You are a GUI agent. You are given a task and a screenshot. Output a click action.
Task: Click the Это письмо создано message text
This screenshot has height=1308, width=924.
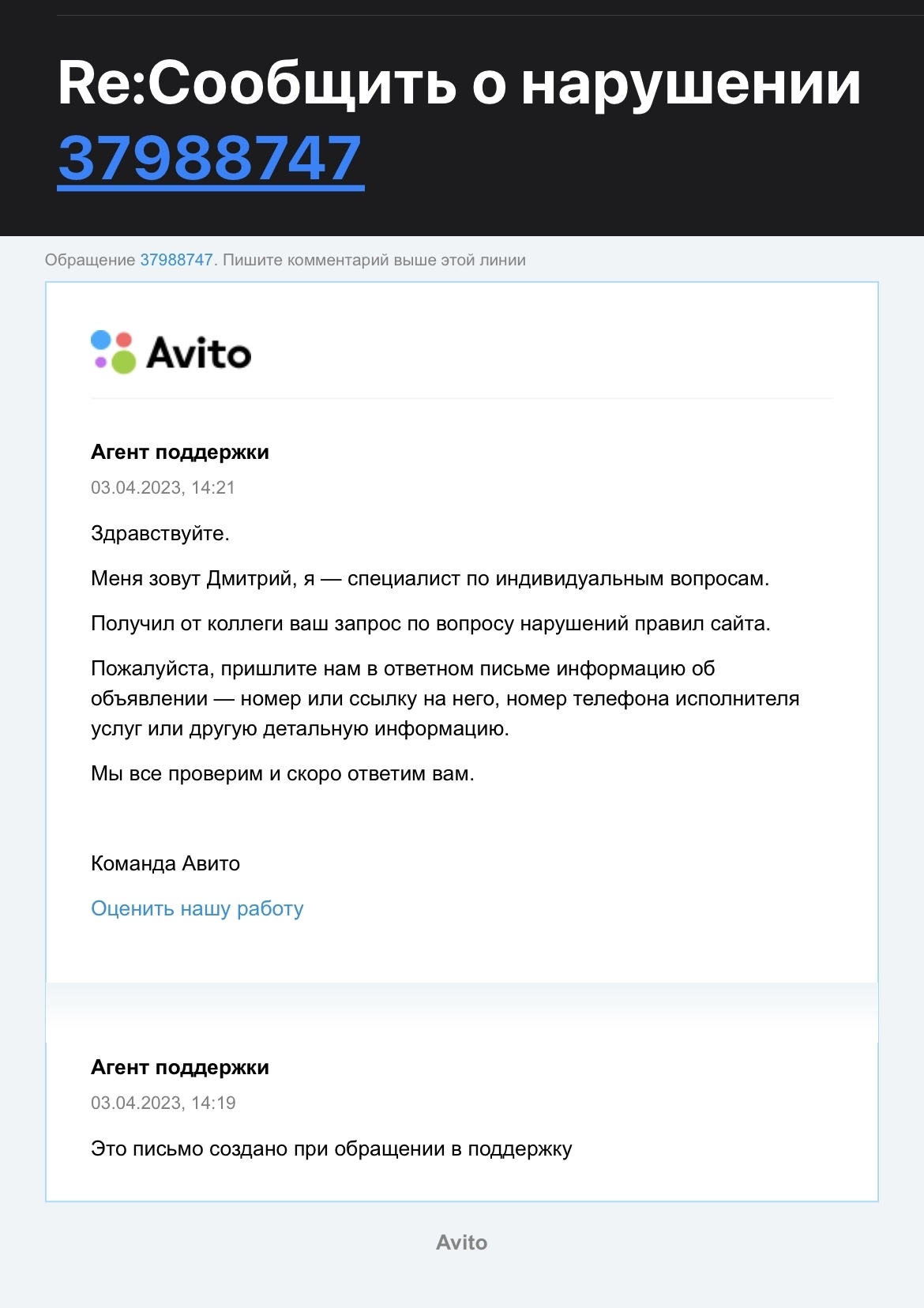tap(332, 1148)
